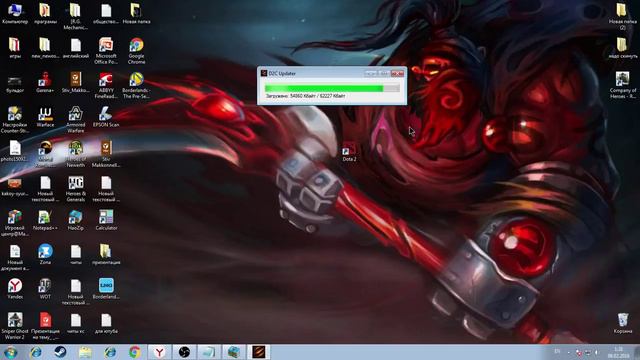Launch the Garena+ shortcut
The height and width of the screenshot is (360, 640).
tap(45, 82)
